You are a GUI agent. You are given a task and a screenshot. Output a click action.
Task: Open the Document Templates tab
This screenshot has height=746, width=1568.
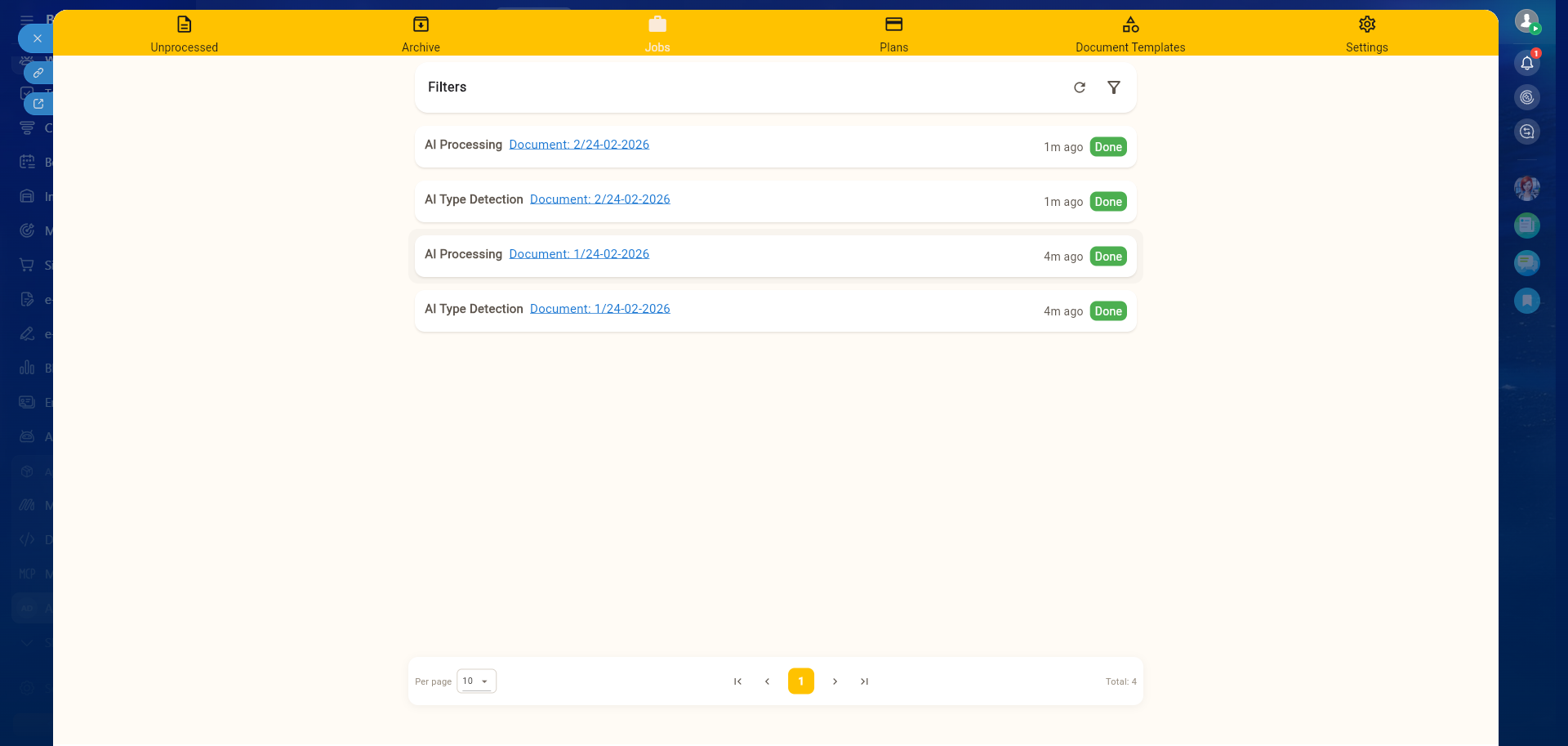coord(1129,34)
